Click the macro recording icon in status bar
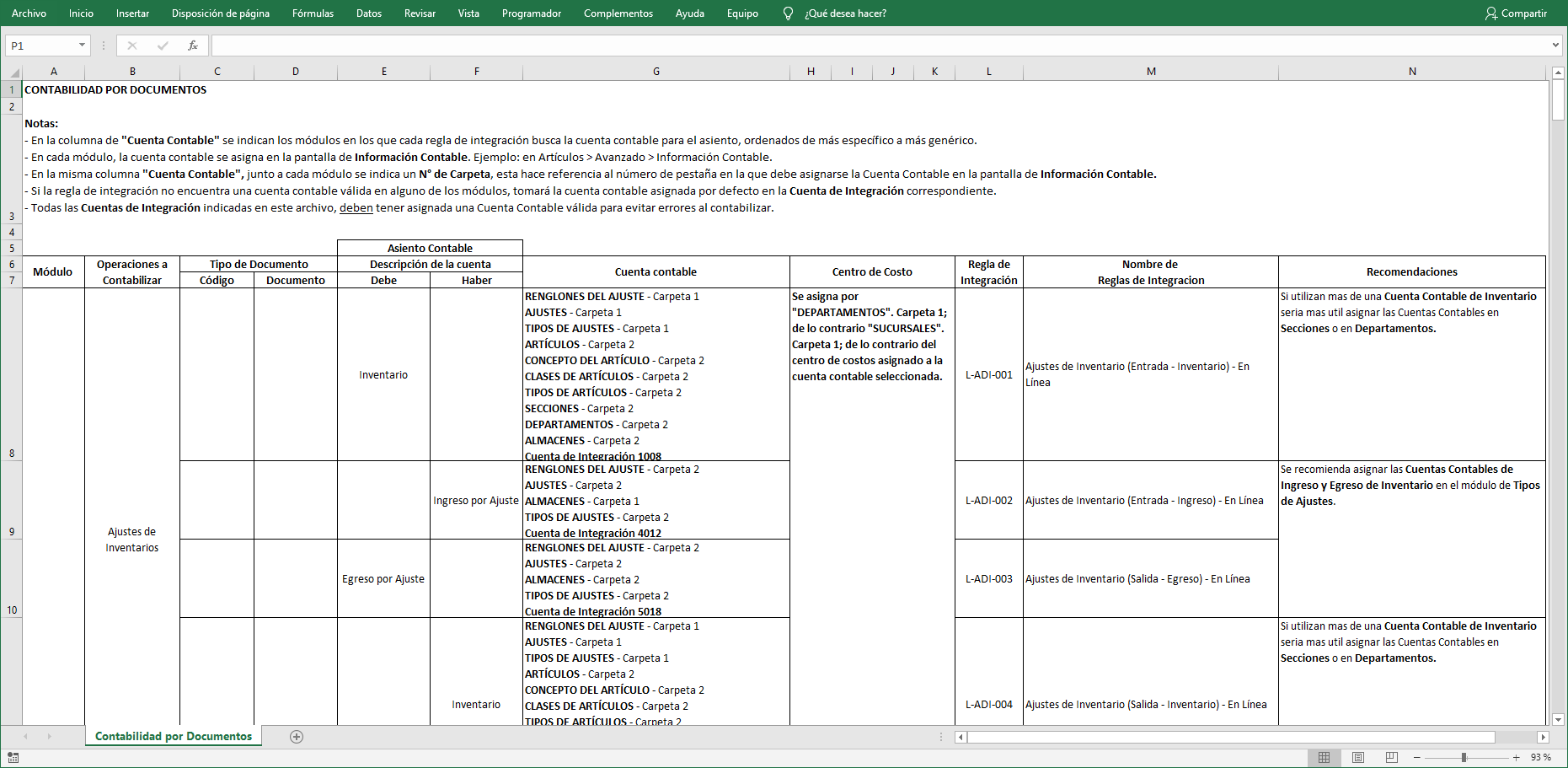This screenshot has width=1568, height=768. point(13,757)
